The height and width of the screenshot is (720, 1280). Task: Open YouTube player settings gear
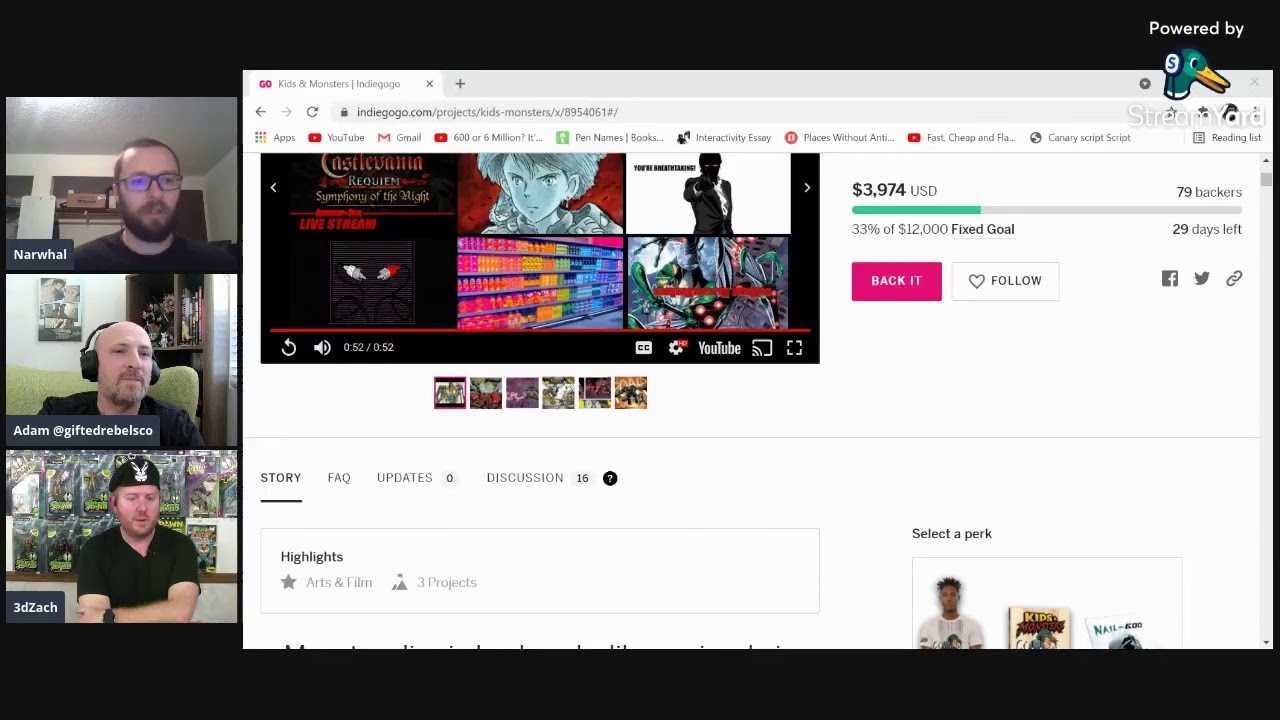[x=676, y=348]
